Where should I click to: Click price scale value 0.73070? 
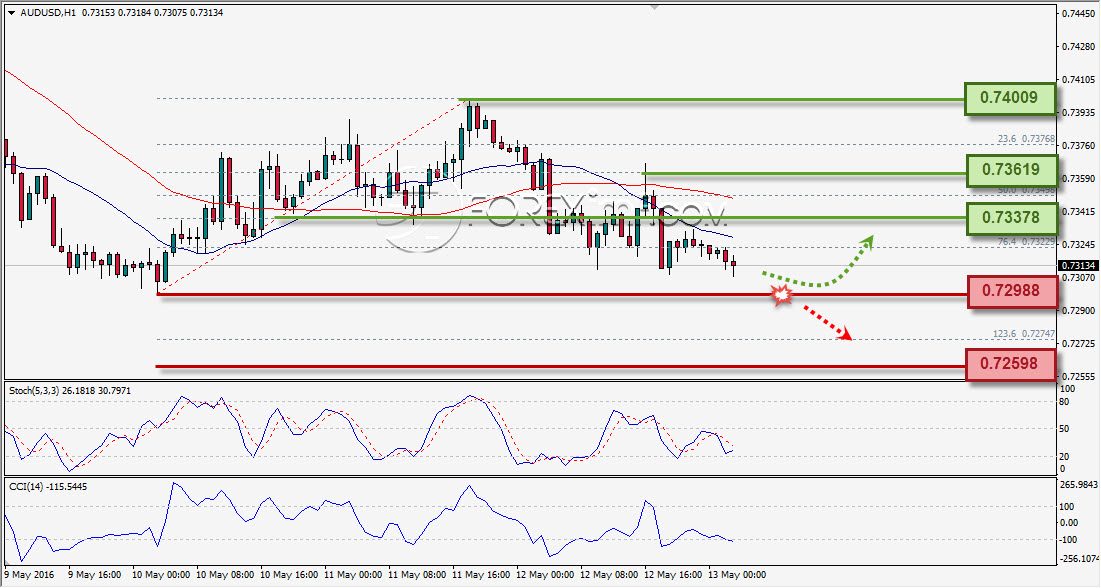click(x=1079, y=277)
